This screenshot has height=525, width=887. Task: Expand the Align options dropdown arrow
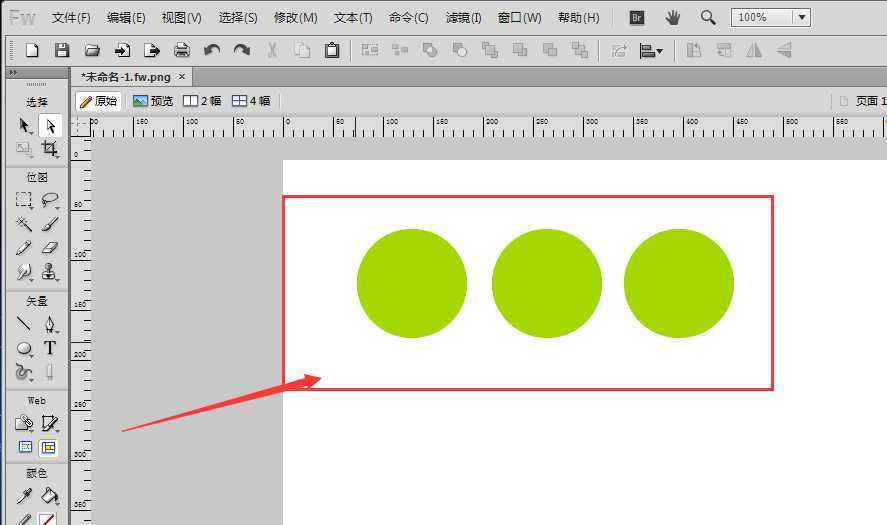pyautogui.click(x=659, y=52)
